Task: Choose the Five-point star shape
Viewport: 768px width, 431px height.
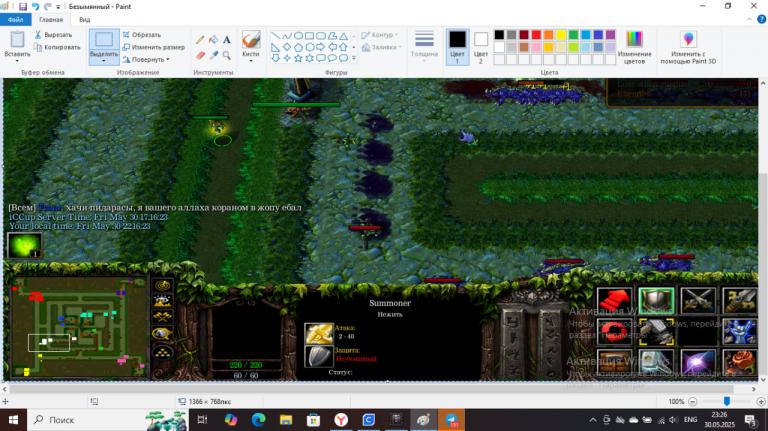Action: pos(298,58)
